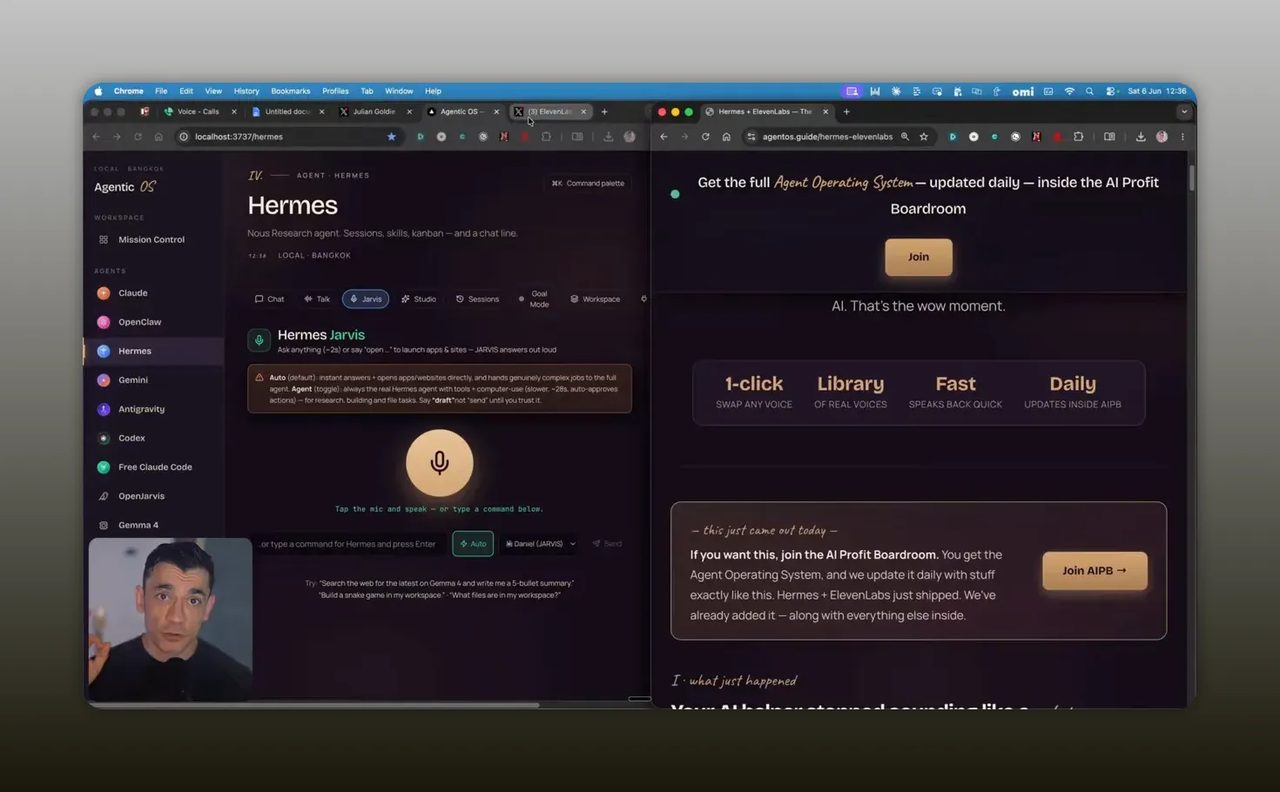The height and width of the screenshot is (792, 1280).
Task: Tap the large microphone button to speak
Action: pyautogui.click(x=439, y=463)
